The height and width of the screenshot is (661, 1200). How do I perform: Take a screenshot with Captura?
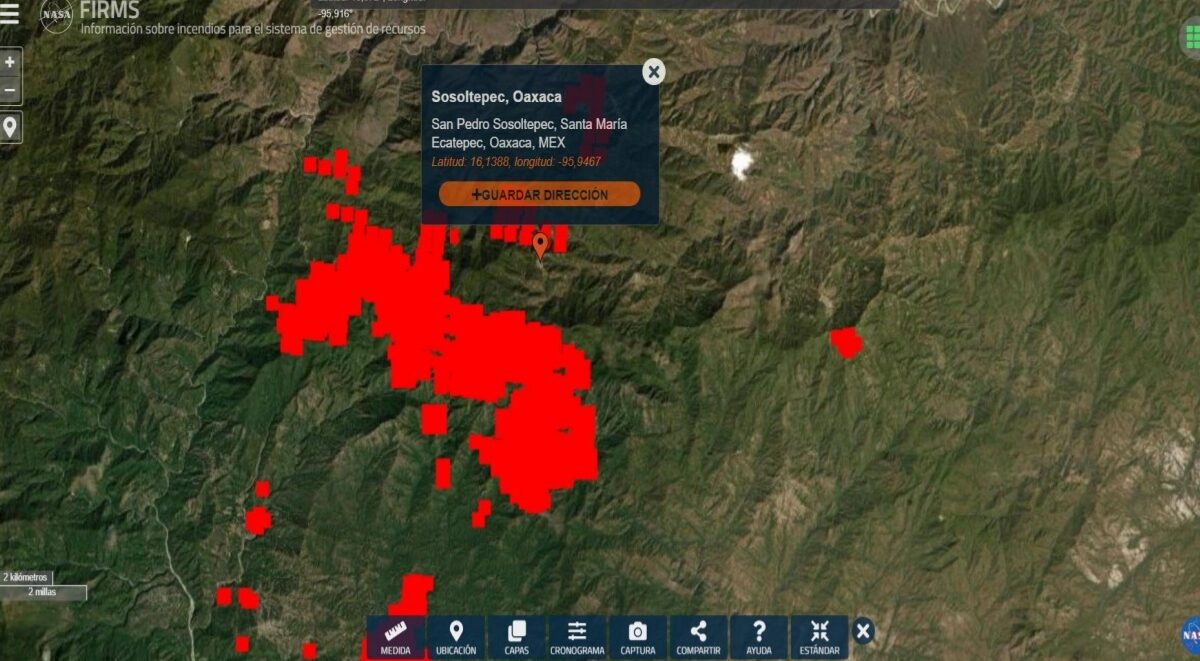(x=637, y=637)
